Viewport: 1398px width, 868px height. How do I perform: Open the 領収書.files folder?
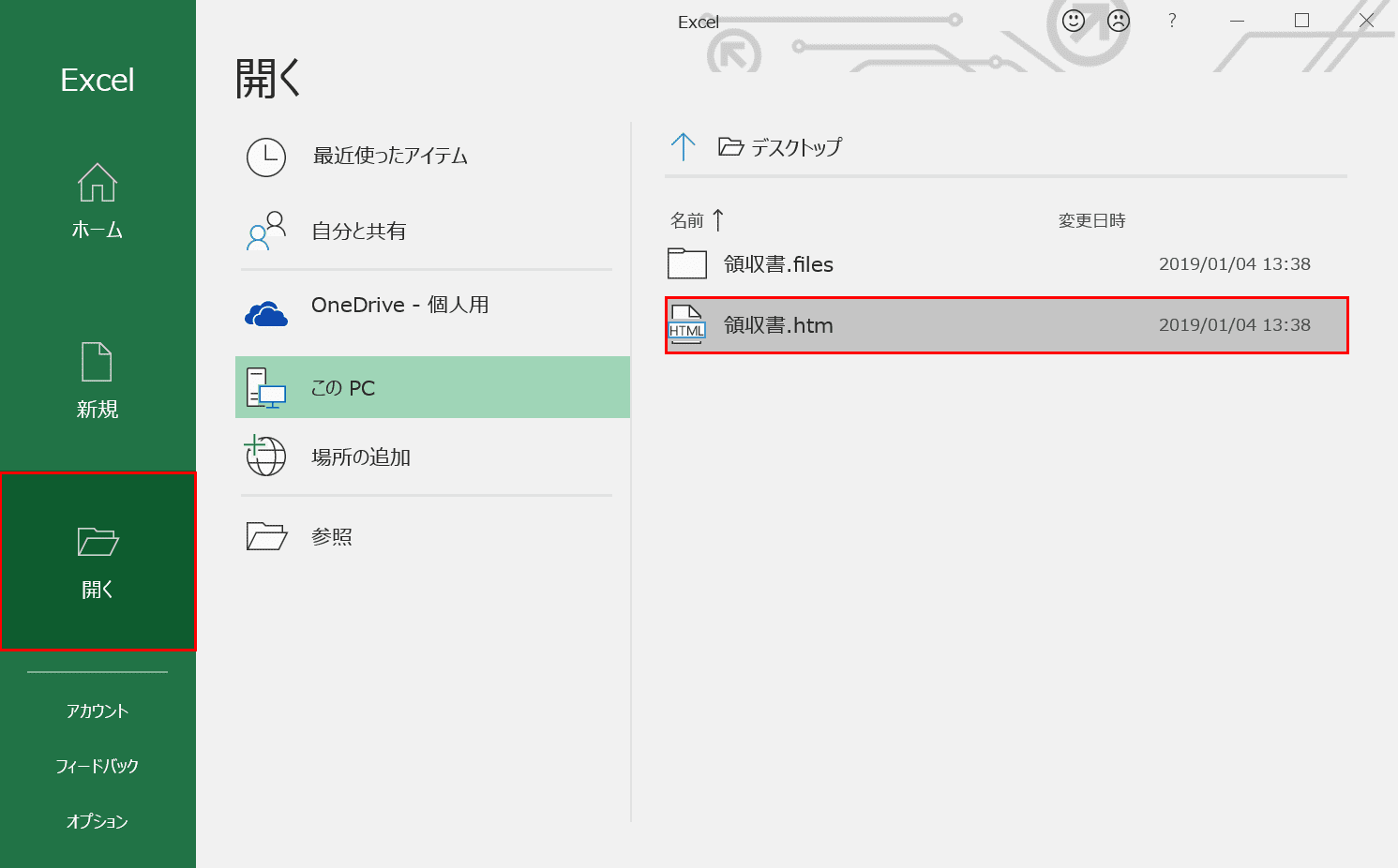tap(1007, 264)
